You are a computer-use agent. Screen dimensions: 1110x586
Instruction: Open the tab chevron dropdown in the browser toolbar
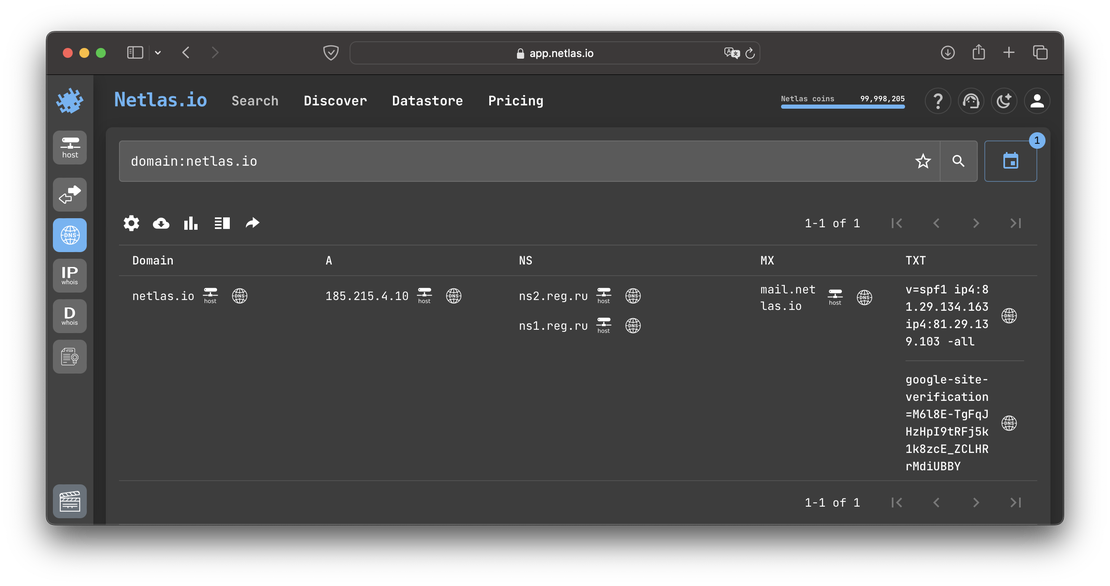pos(158,52)
